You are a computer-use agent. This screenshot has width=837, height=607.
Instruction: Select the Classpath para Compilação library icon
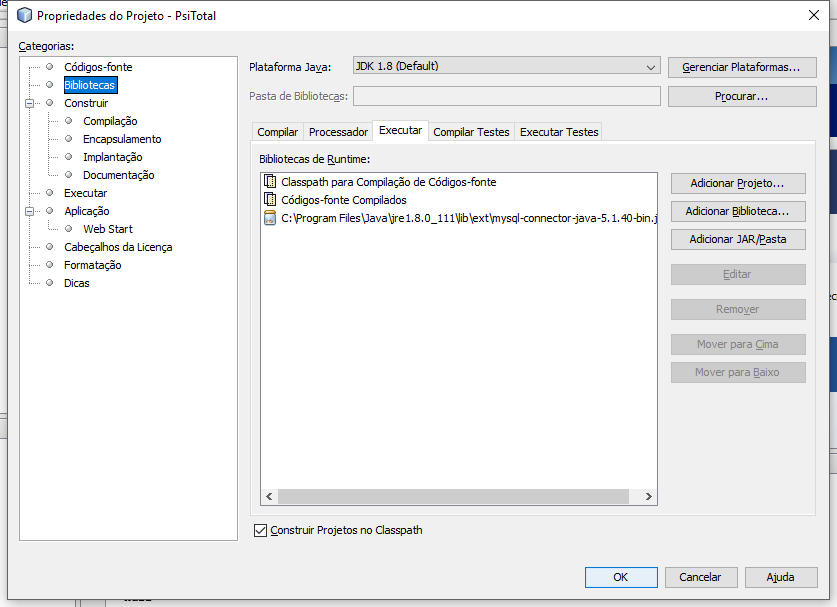pos(270,182)
